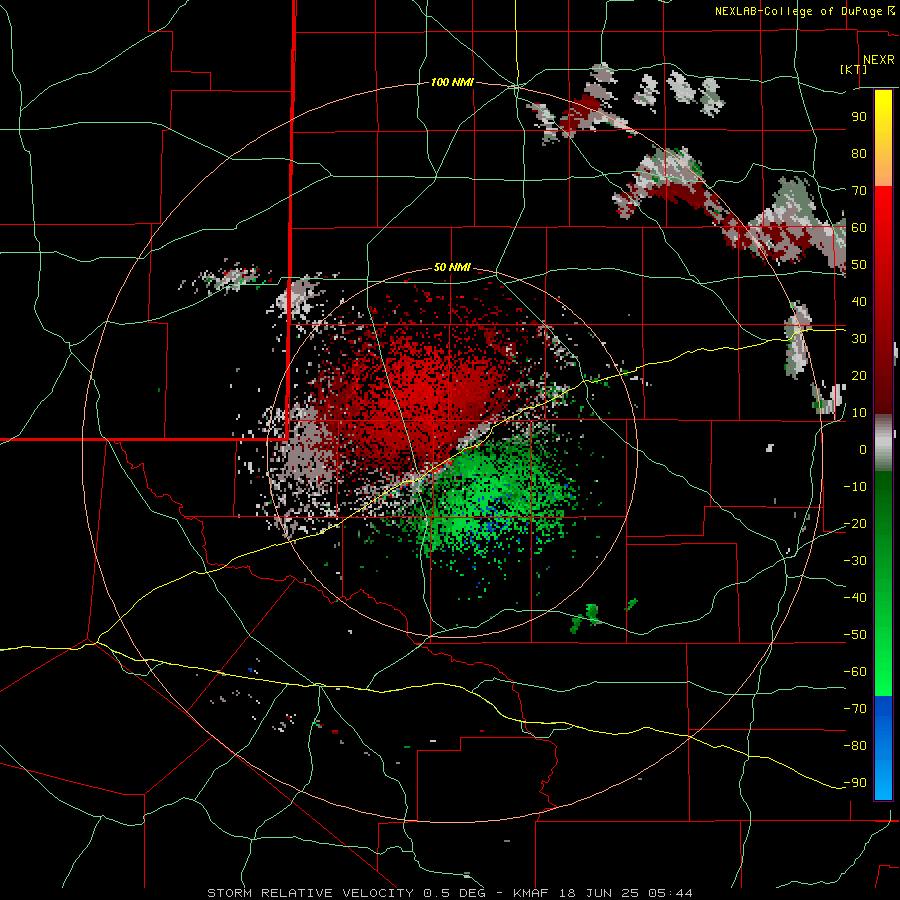
Task: Click the -30 value on velocity scale
Action: click(x=855, y=561)
